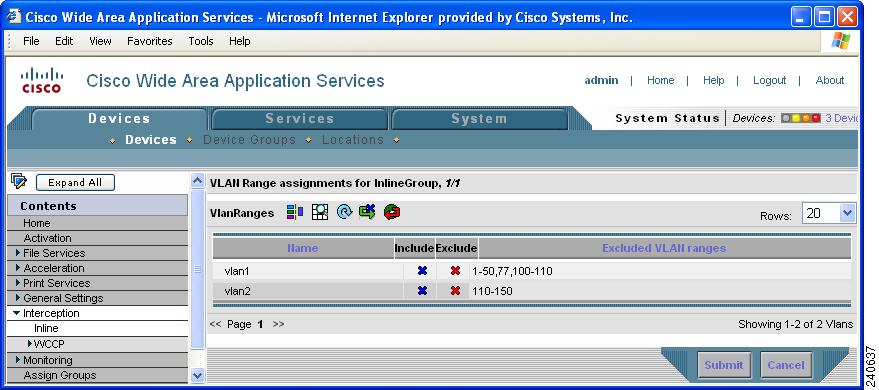Open the Favorites menu
This screenshot has width=879, height=390.
pos(150,41)
